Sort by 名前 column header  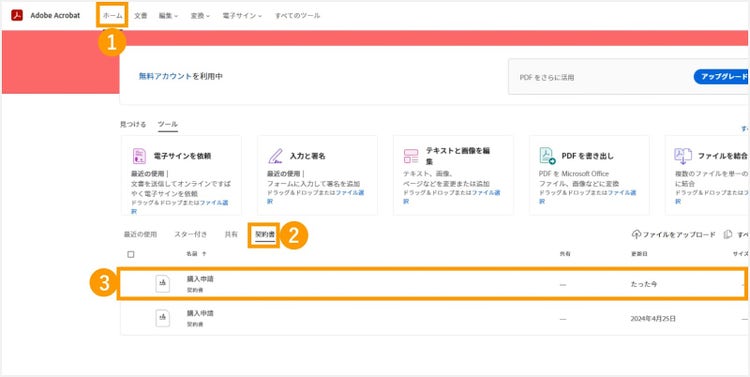[x=196, y=254]
